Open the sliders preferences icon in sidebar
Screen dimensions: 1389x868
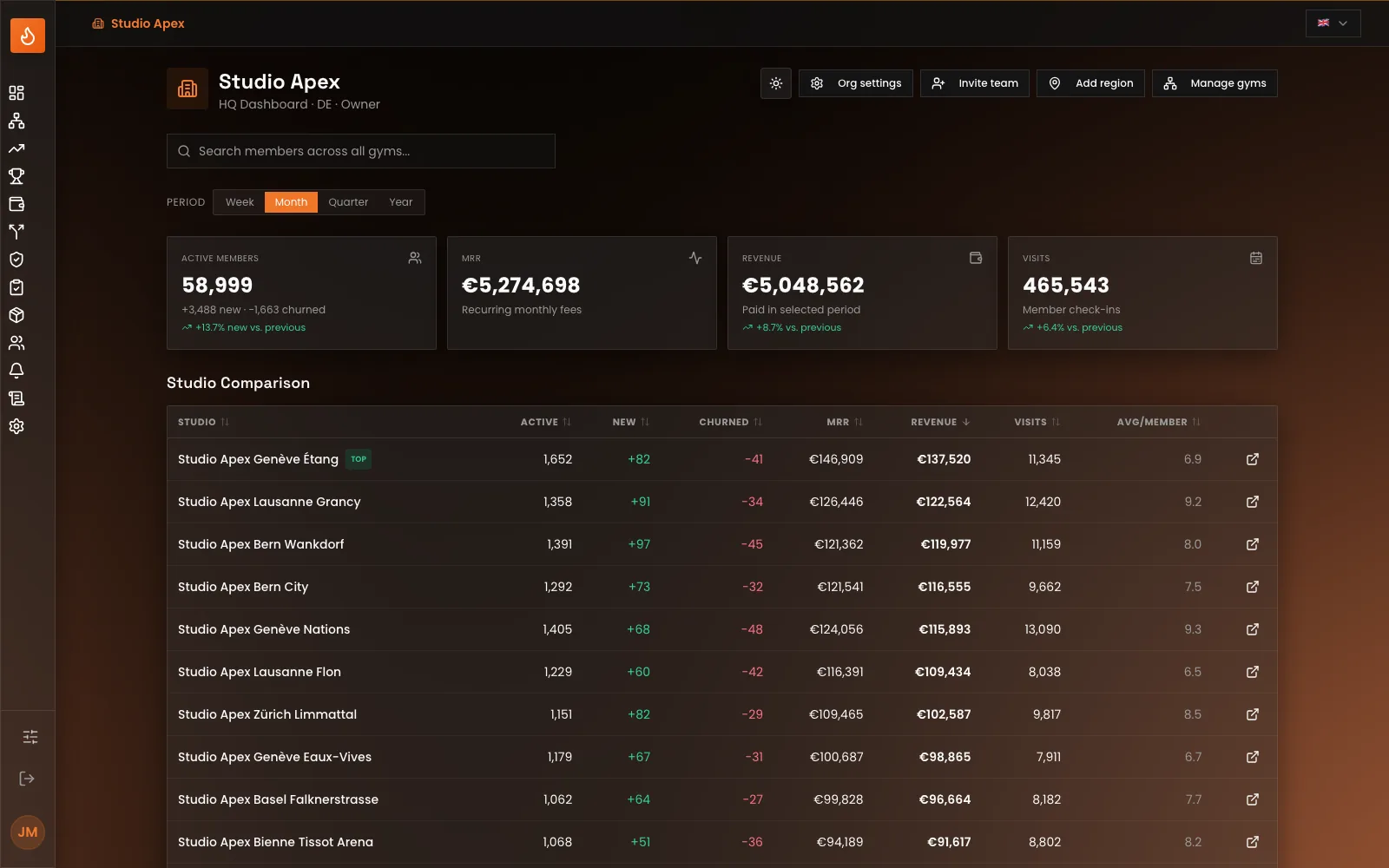tap(30, 737)
